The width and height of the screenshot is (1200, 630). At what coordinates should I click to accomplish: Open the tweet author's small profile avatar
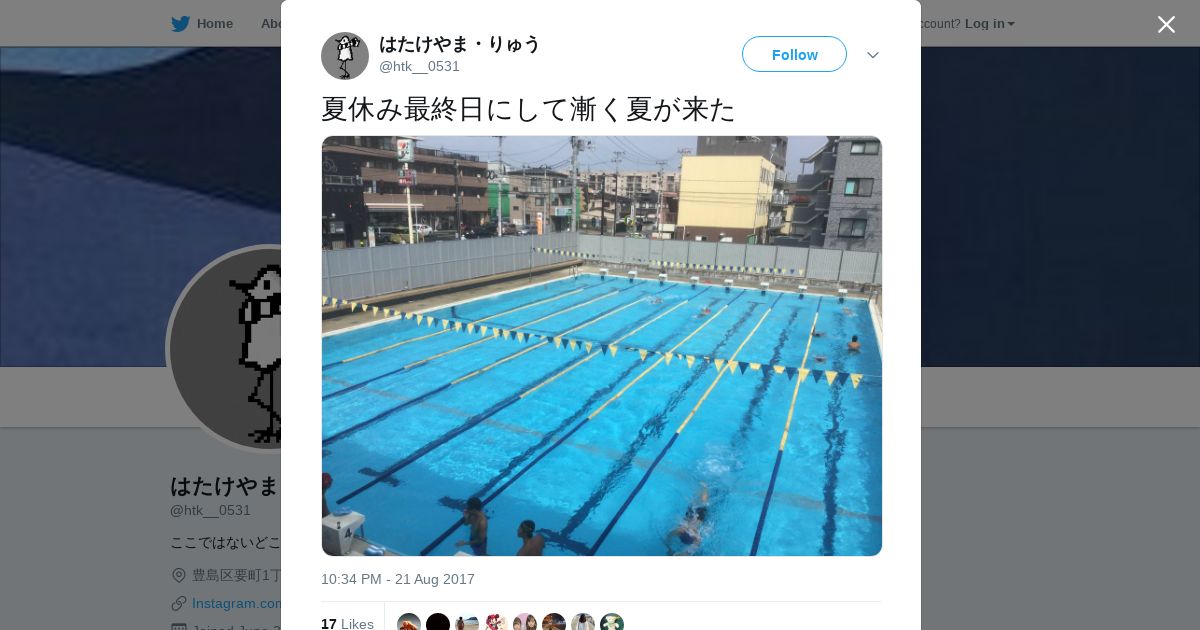pos(345,56)
